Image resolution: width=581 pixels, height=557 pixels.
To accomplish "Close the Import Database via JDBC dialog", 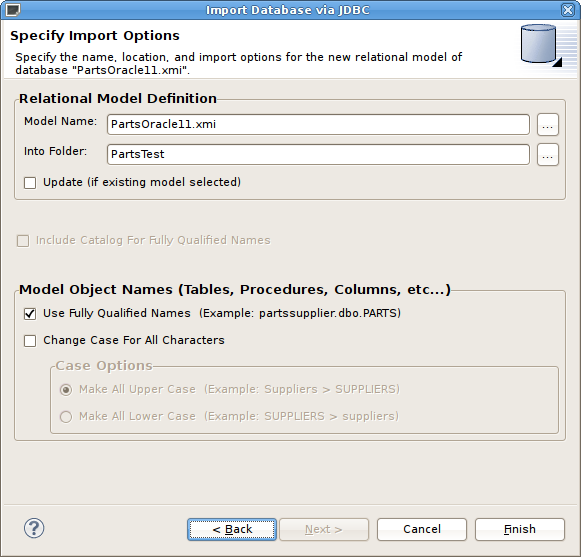I will click(568, 10).
